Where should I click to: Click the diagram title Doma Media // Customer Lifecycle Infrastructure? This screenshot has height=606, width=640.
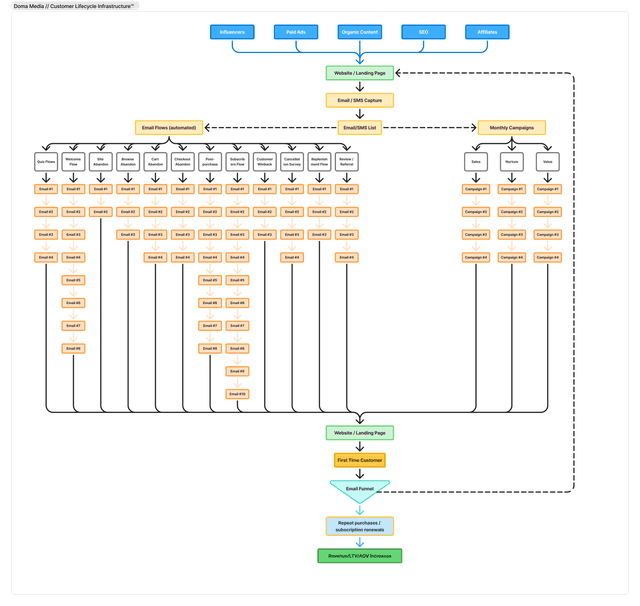click(73, 6)
